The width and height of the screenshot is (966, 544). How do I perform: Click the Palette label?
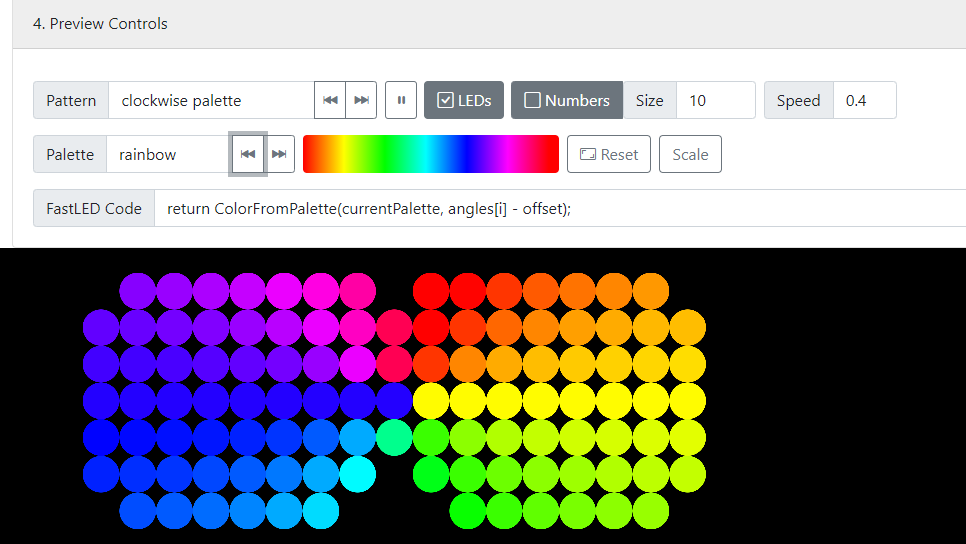click(70, 154)
